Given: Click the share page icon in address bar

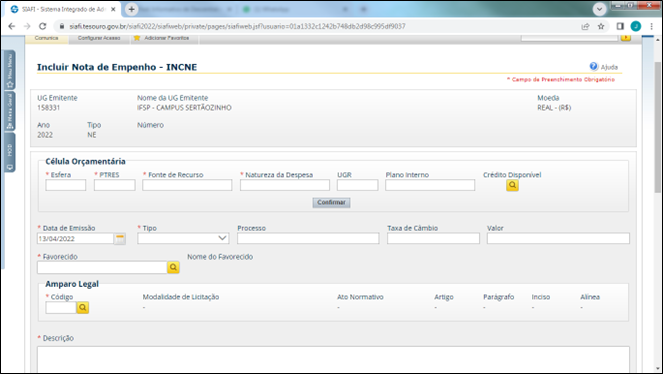Looking at the screenshot, I should pyautogui.click(x=585, y=26).
